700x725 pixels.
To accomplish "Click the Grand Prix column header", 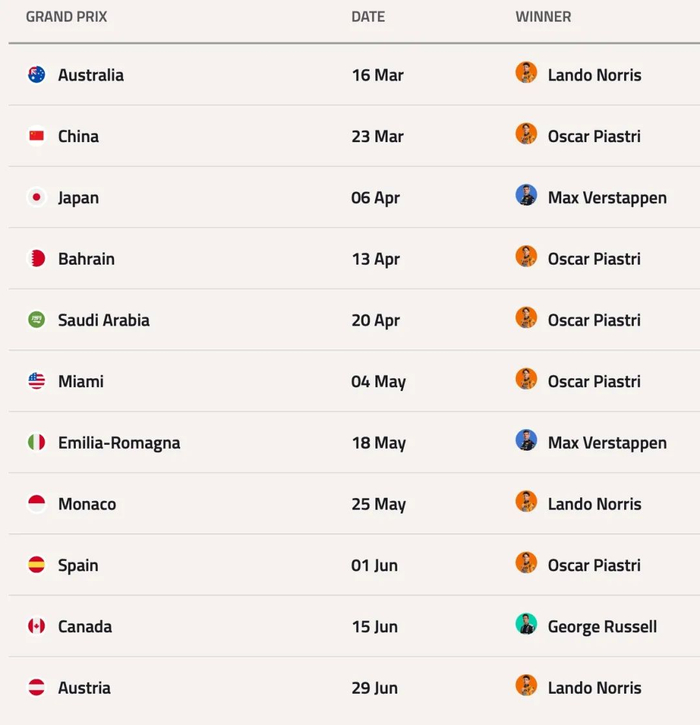I will pyautogui.click(x=67, y=17).
